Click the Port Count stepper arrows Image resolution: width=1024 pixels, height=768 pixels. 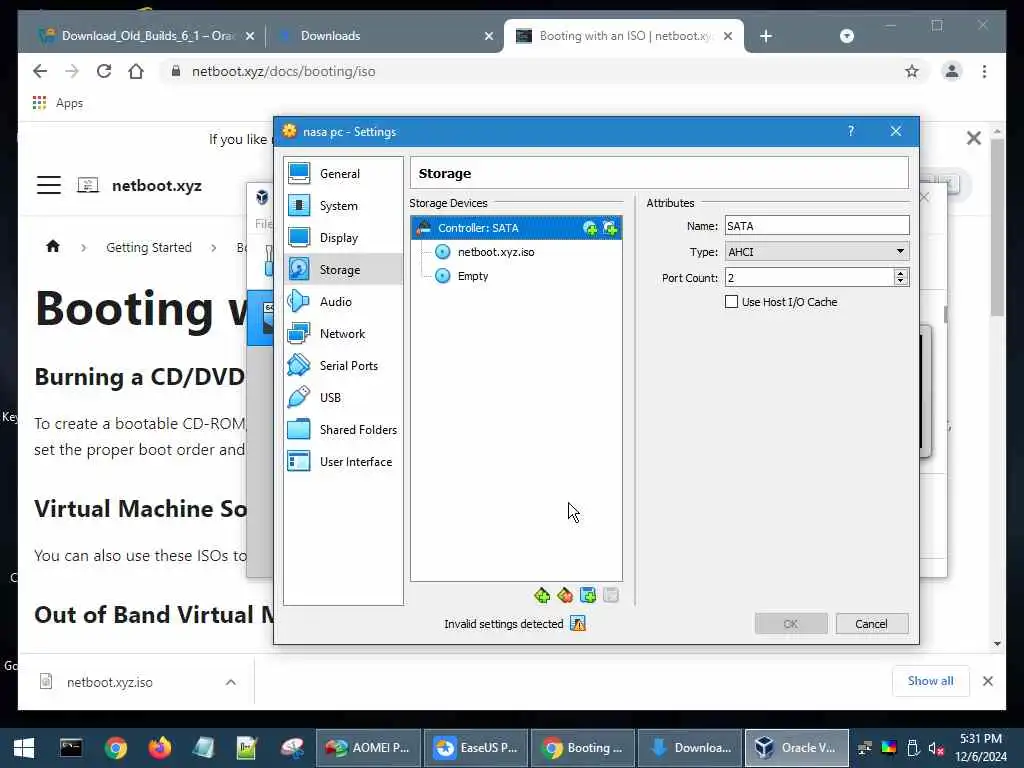pos(901,278)
